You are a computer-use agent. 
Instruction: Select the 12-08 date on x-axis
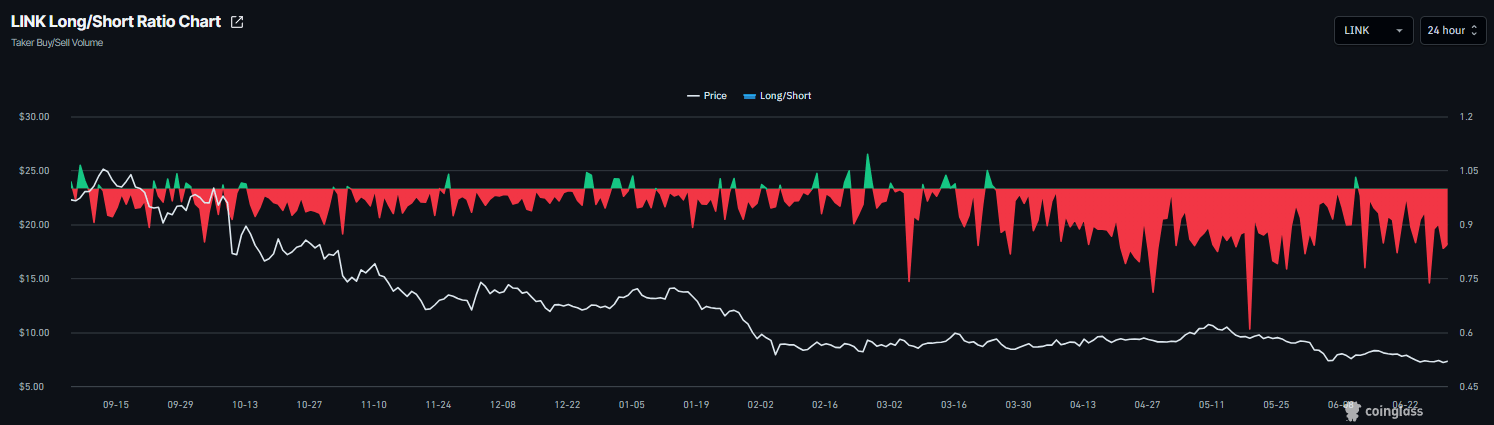pyautogui.click(x=503, y=405)
